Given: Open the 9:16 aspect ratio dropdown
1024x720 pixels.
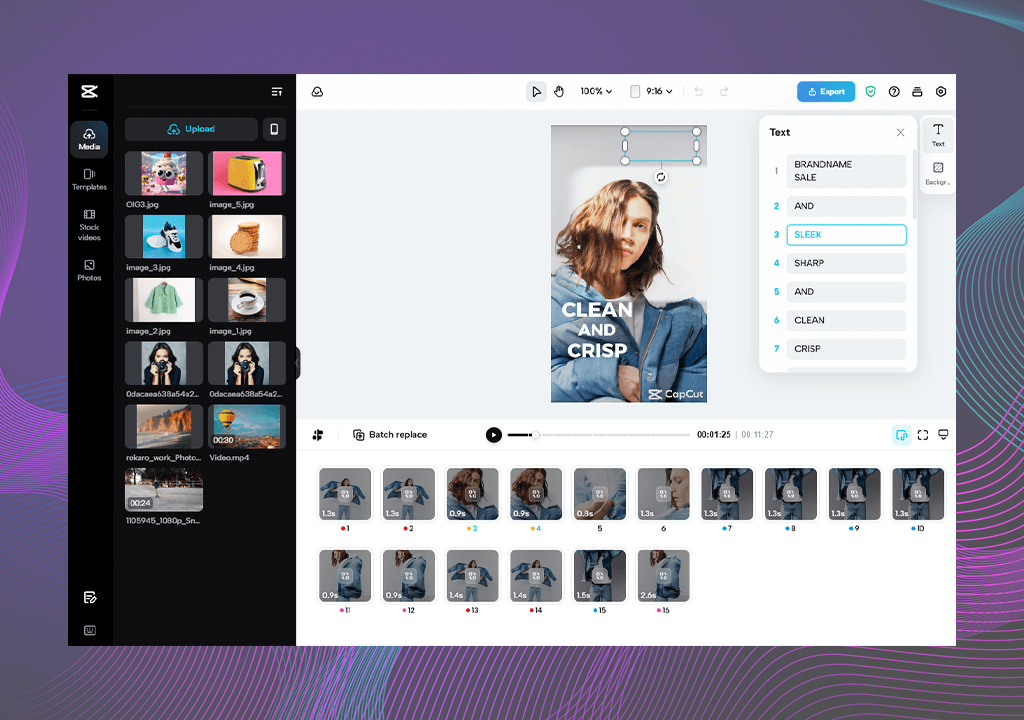Looking at the screenshot, I should point(651,91).
